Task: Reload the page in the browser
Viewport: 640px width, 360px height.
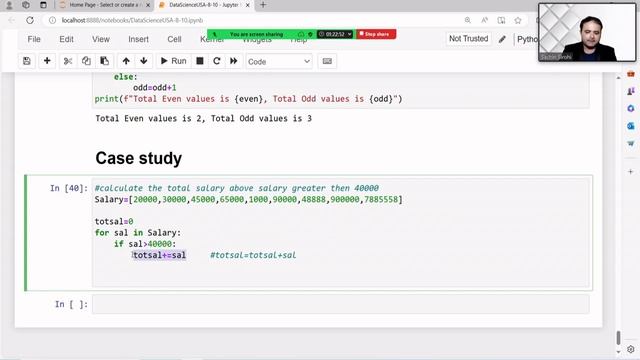Action: coord(30,20)
